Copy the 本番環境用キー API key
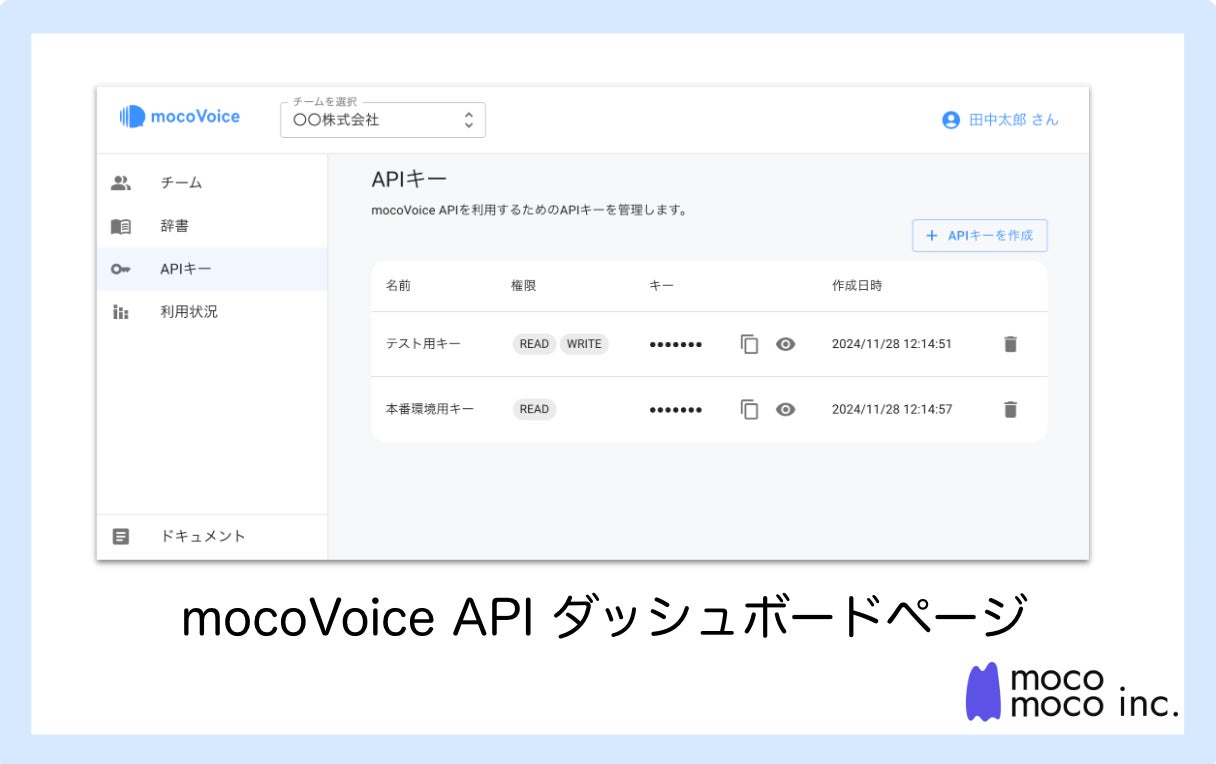This screenshot has height=764, width=1216. 750,409
